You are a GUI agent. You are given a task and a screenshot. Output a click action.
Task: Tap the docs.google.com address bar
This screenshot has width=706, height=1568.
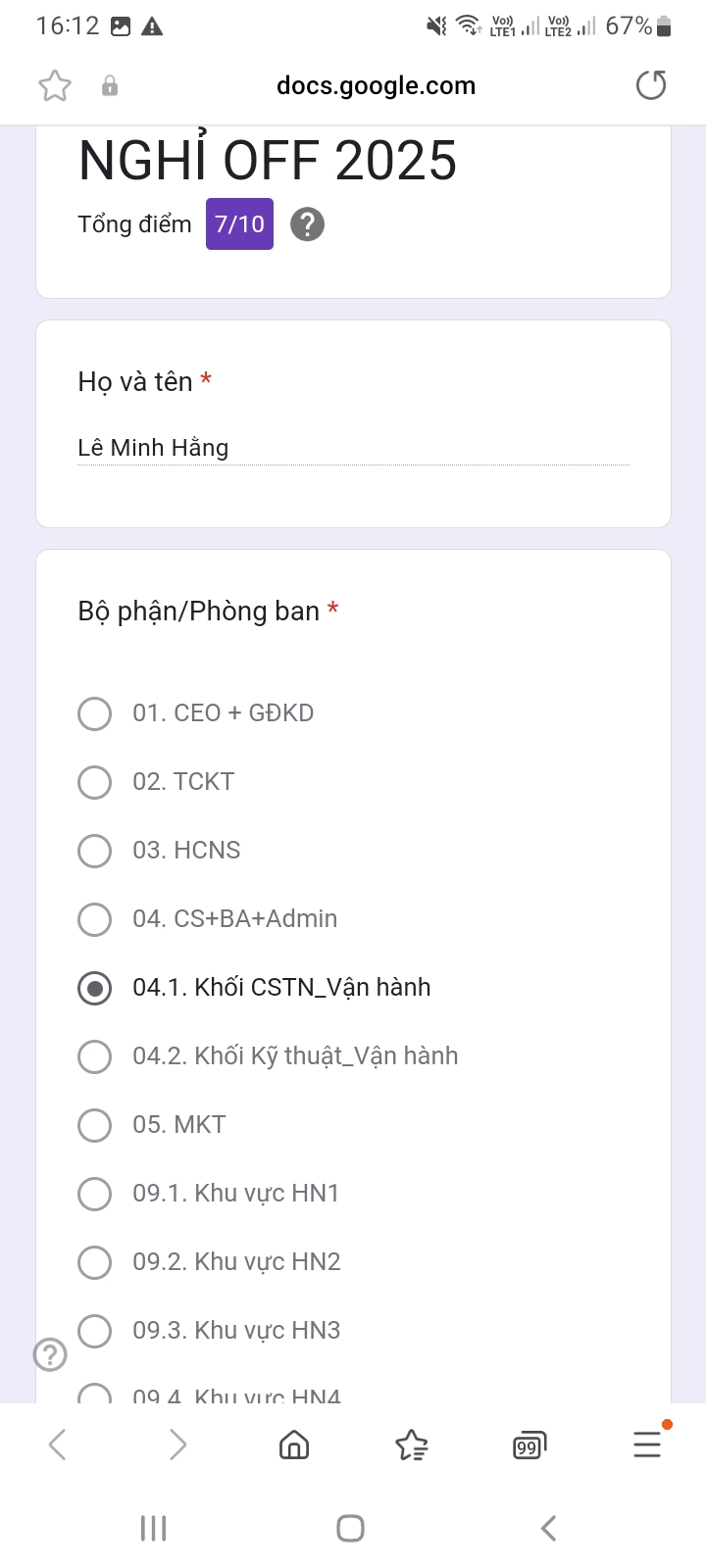click(376, 86)
